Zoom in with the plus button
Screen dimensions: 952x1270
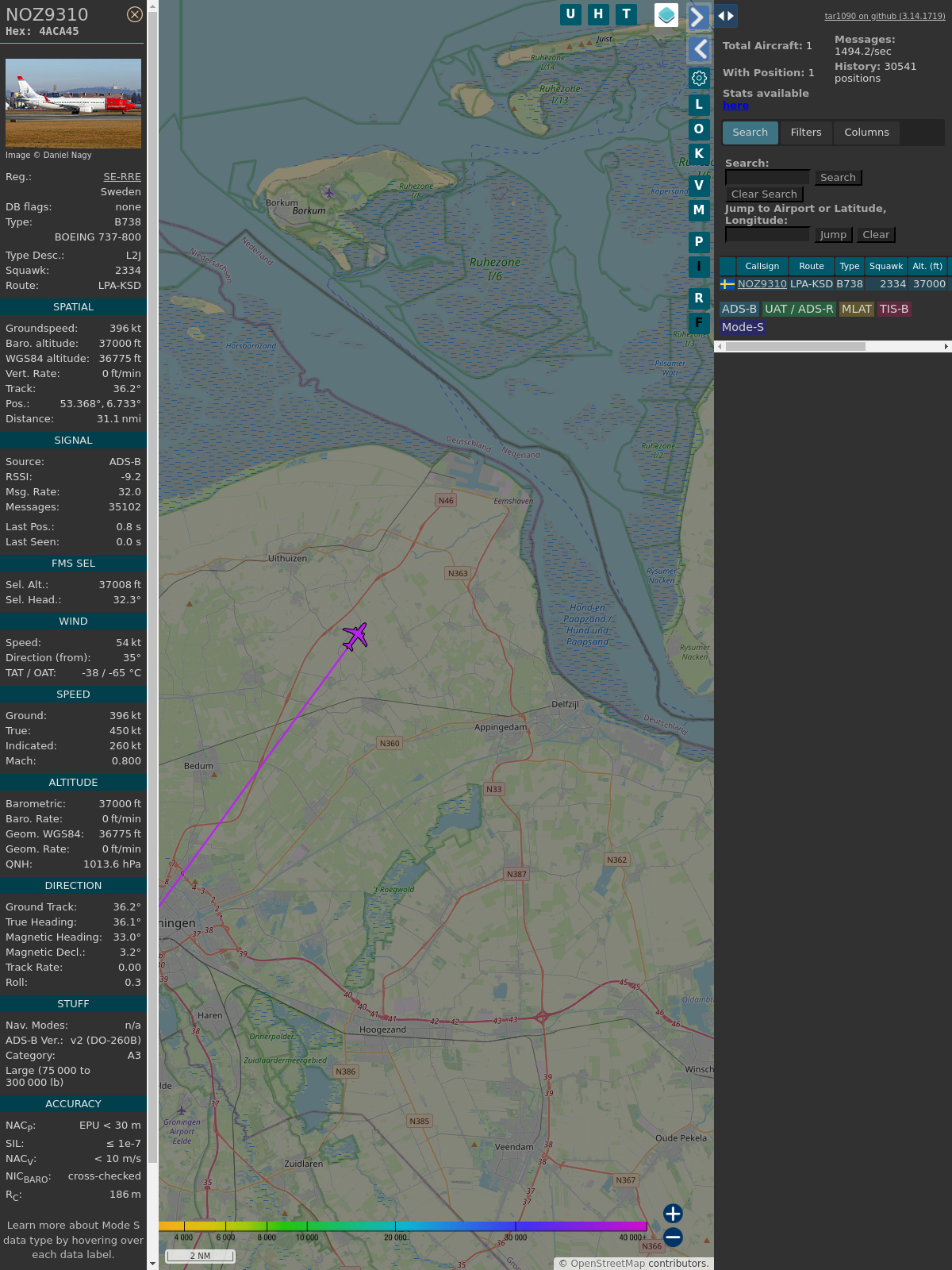[x=673, y=1214]
